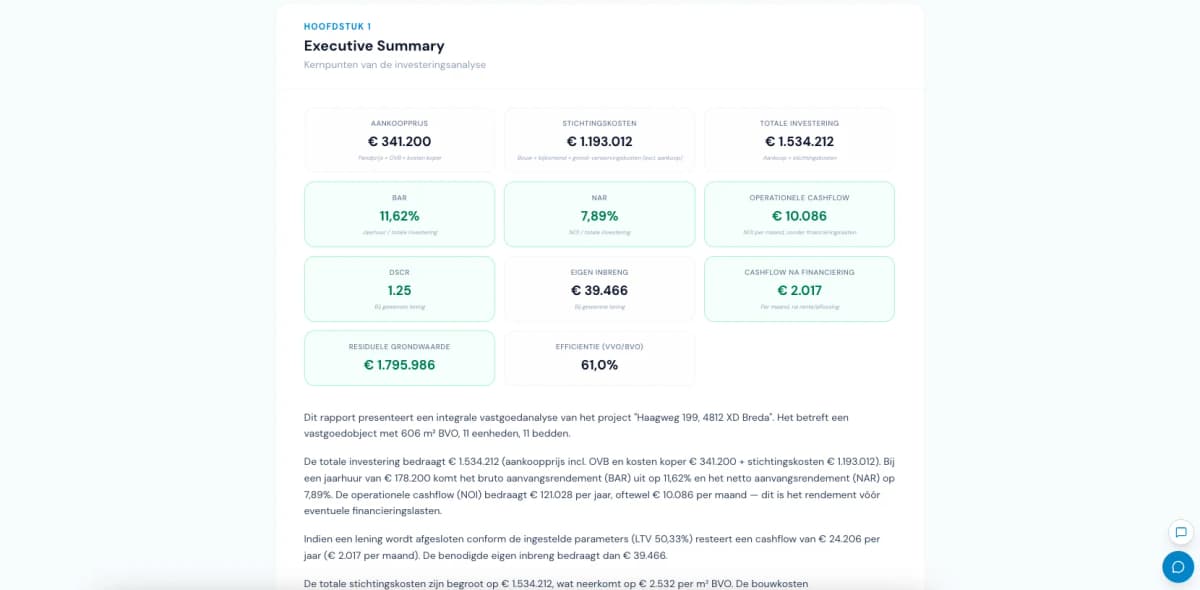Select the Aankoopprijs € 341.200 card

pyautogui.click(x=399, y=140)
